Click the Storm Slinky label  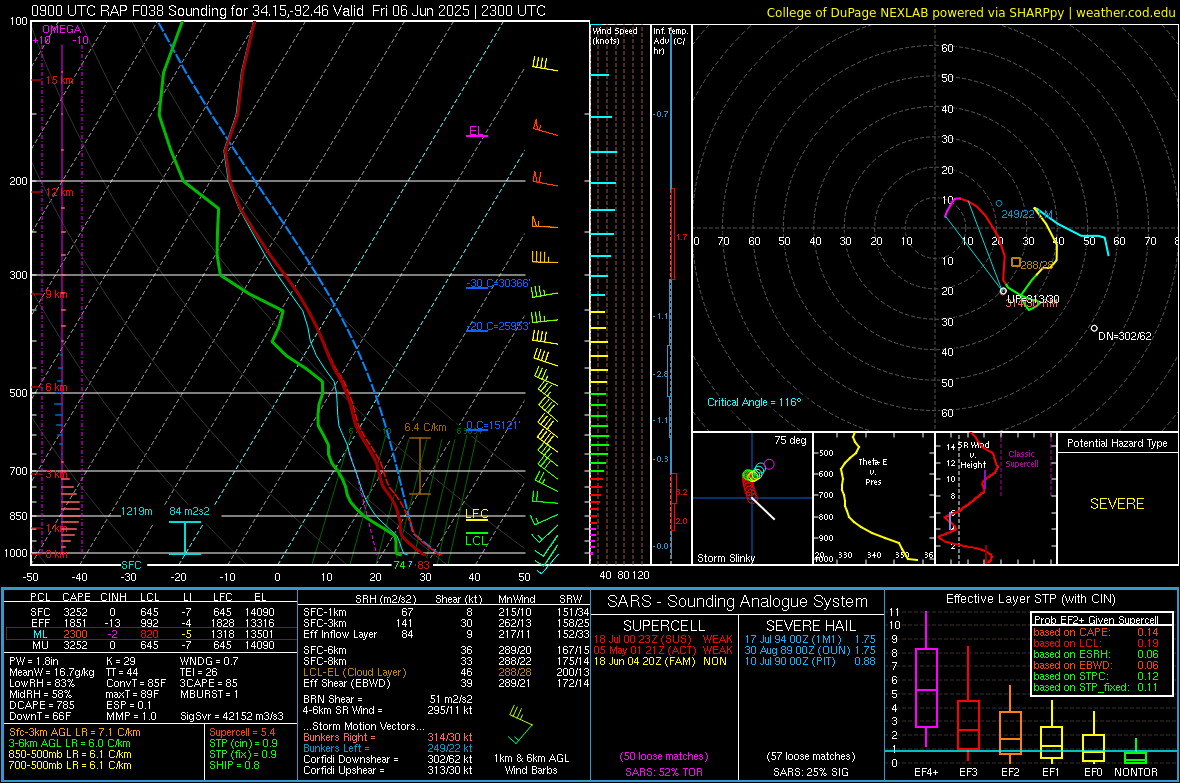[x=725, y=558]
